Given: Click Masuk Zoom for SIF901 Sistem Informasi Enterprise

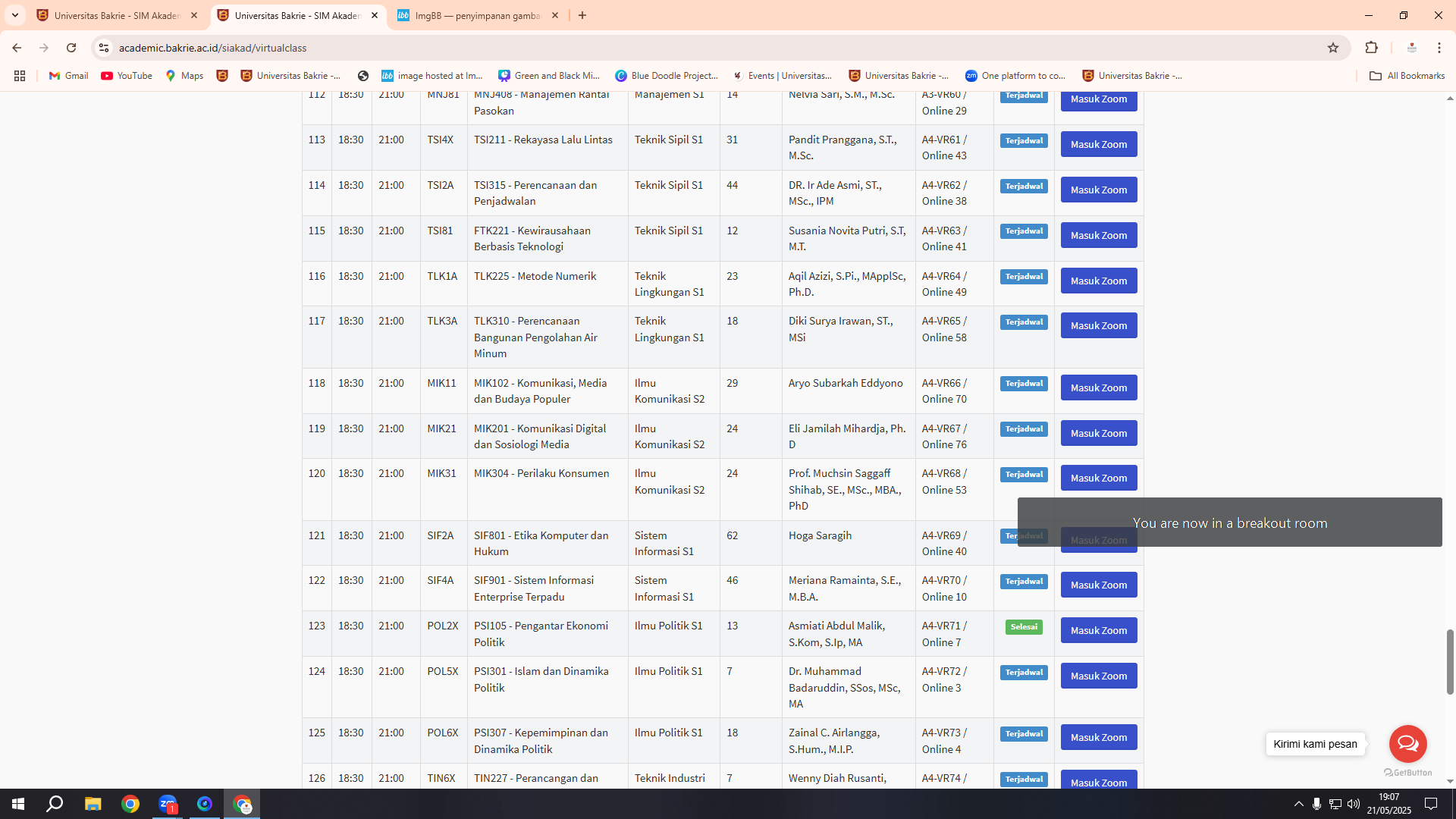Looking at the screenshot, I should (1099, 585).
